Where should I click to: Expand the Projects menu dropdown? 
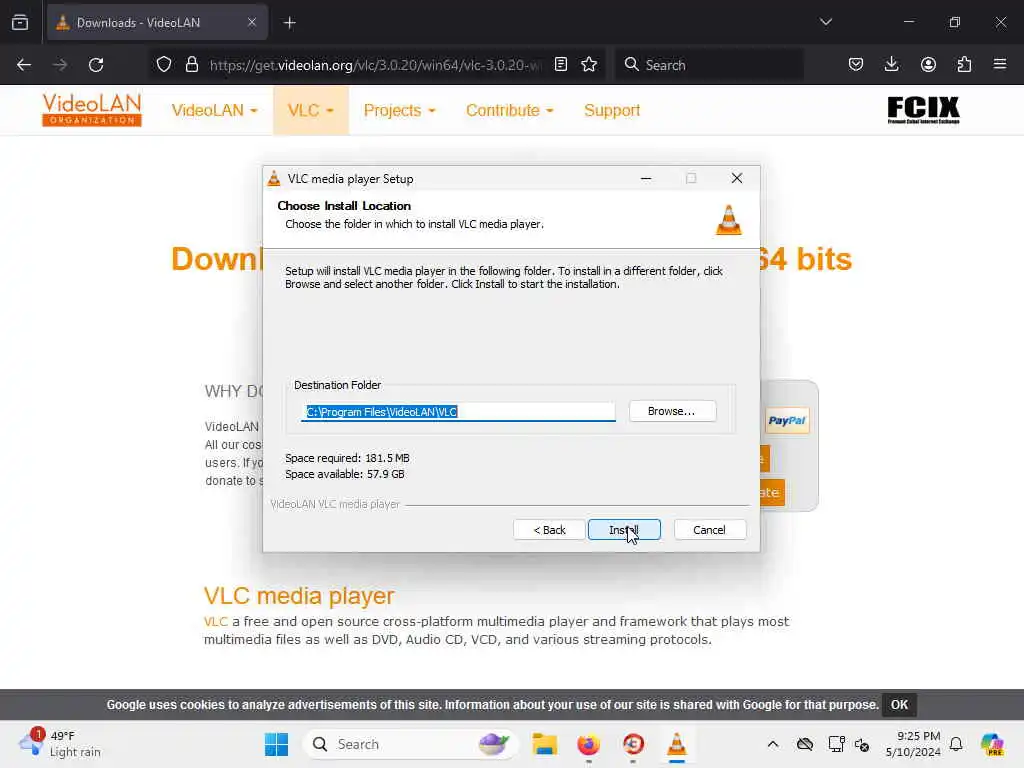(x=399, y=110)
